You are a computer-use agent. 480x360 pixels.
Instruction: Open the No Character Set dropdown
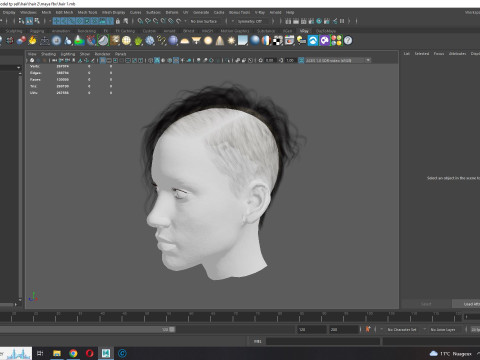(402, 329)
